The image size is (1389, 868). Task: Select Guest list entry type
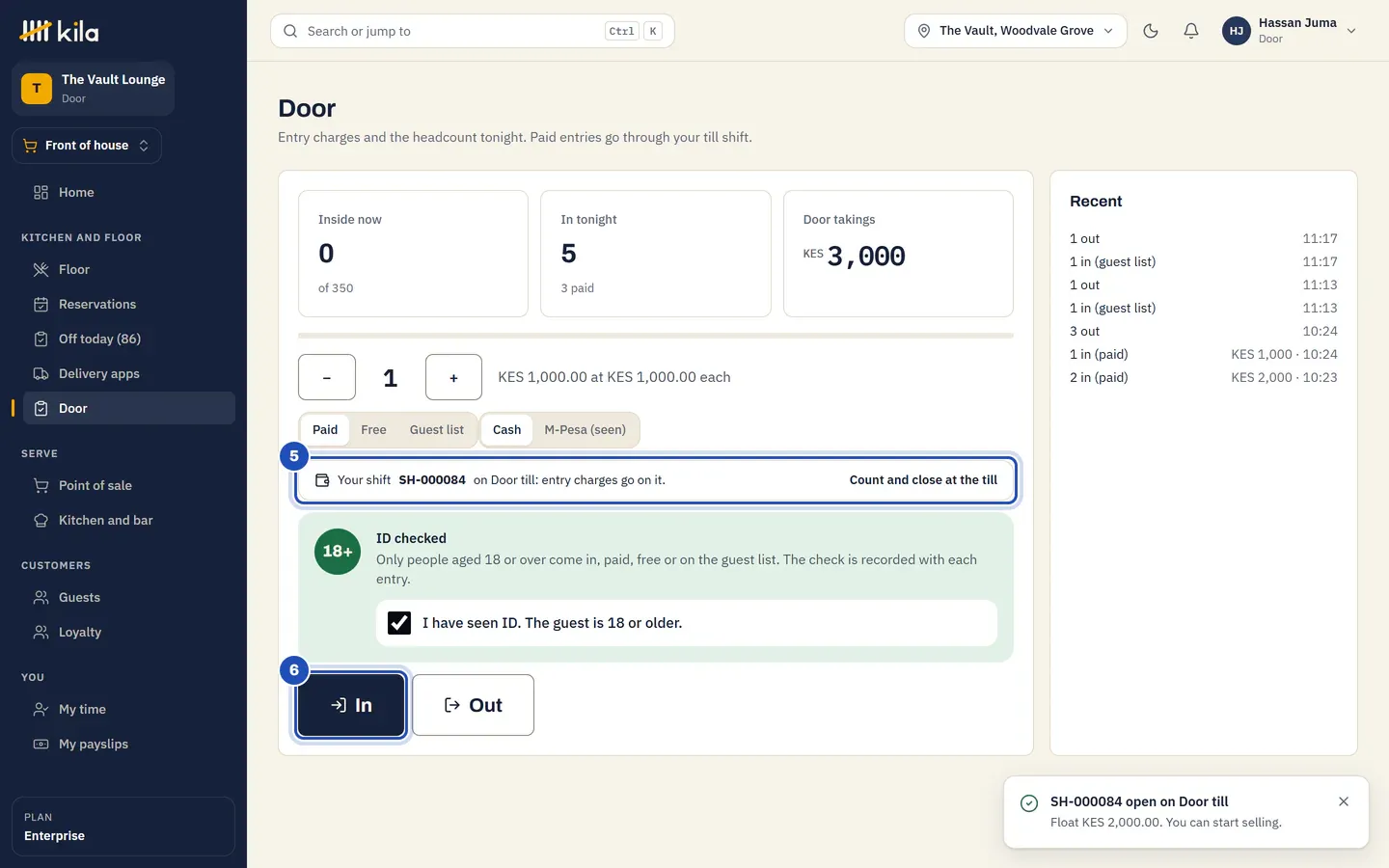(437, 430)
